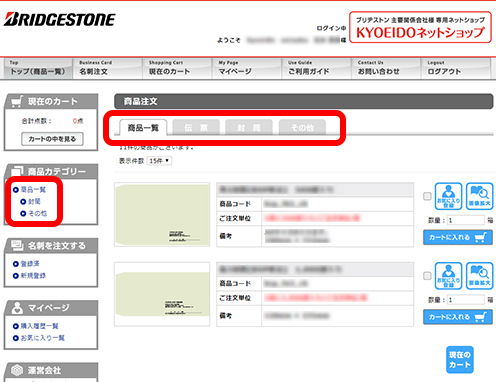The height and width of the screenshot is (382, 496).
Task: Open お気に入り一覧 link
Action: 43,338
